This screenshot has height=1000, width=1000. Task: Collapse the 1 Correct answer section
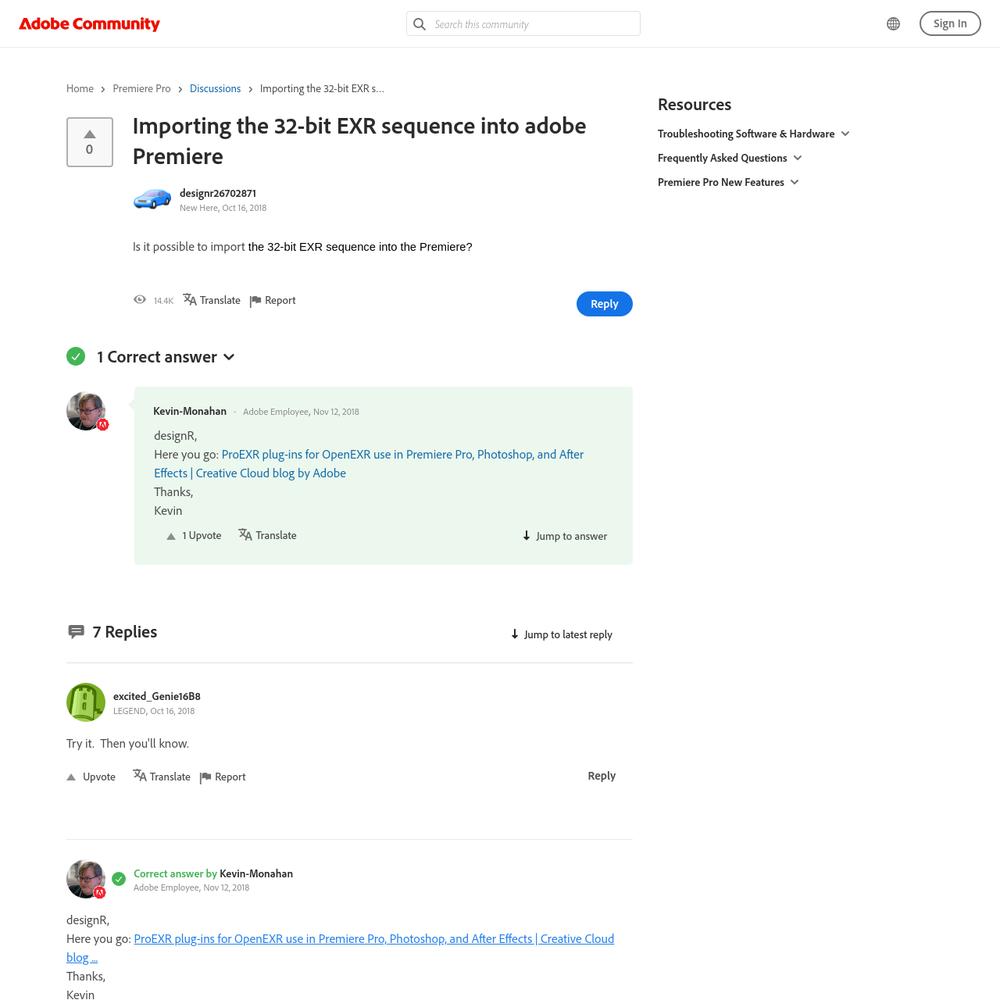click(x=229, y=357)
